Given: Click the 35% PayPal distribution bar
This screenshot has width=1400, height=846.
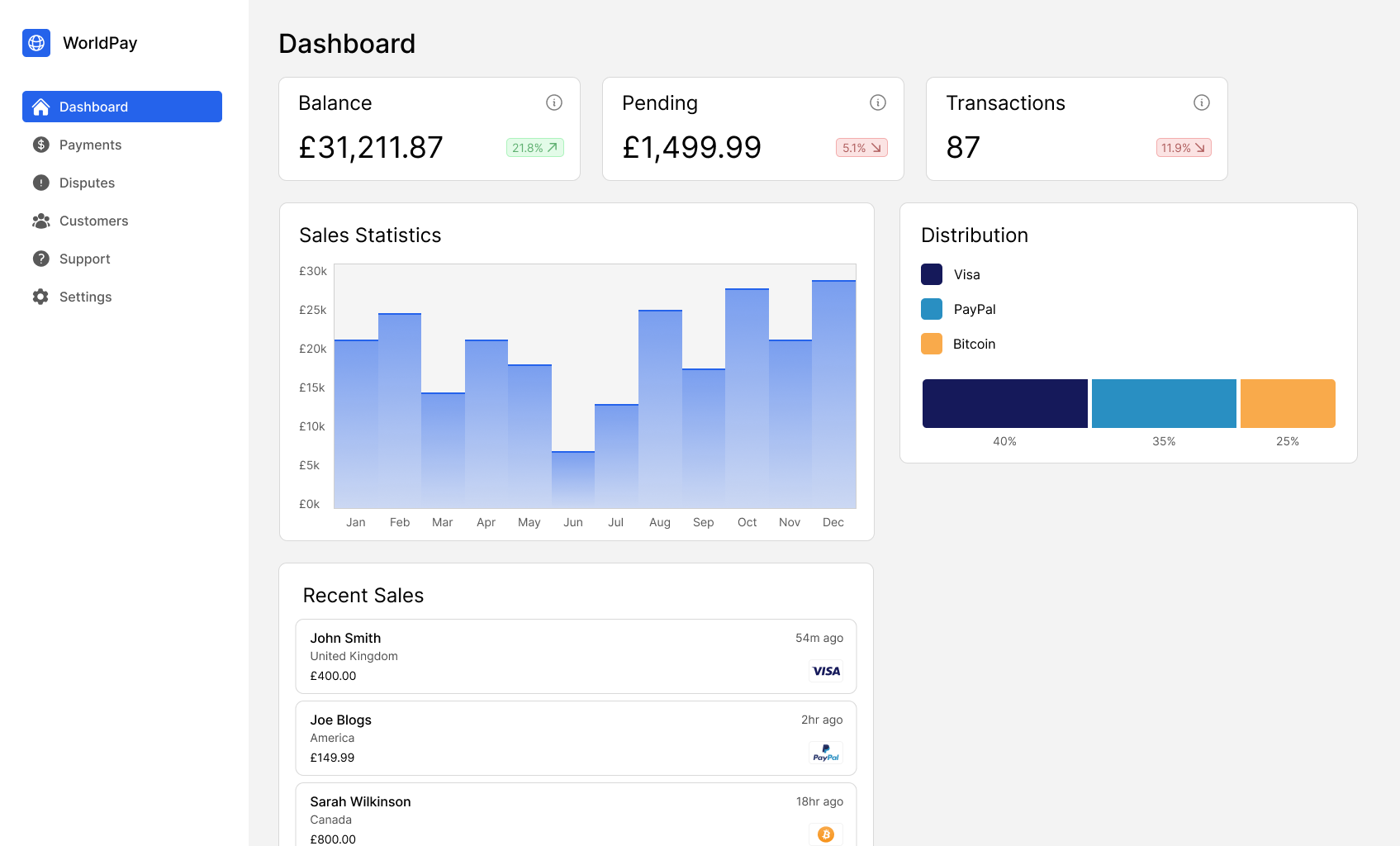Looking at the screenshot, I should (1164, 403).
